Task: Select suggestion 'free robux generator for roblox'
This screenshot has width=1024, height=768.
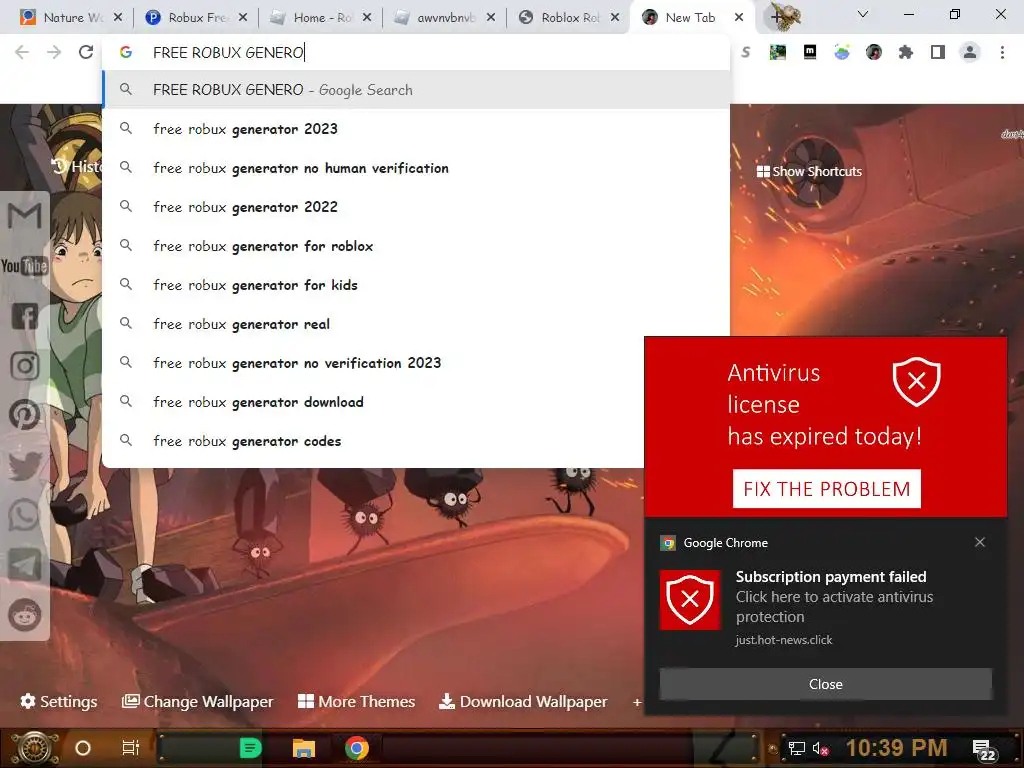Action: [416, 246]
